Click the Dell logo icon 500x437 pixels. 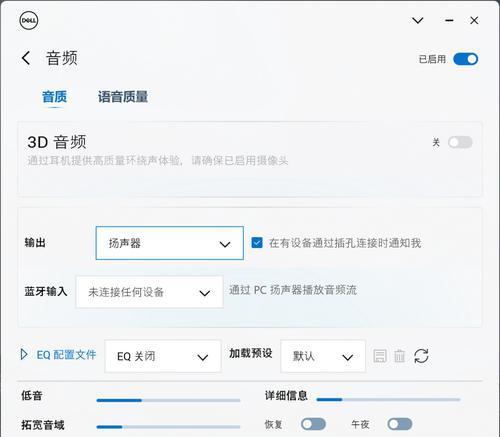(29, 20)
